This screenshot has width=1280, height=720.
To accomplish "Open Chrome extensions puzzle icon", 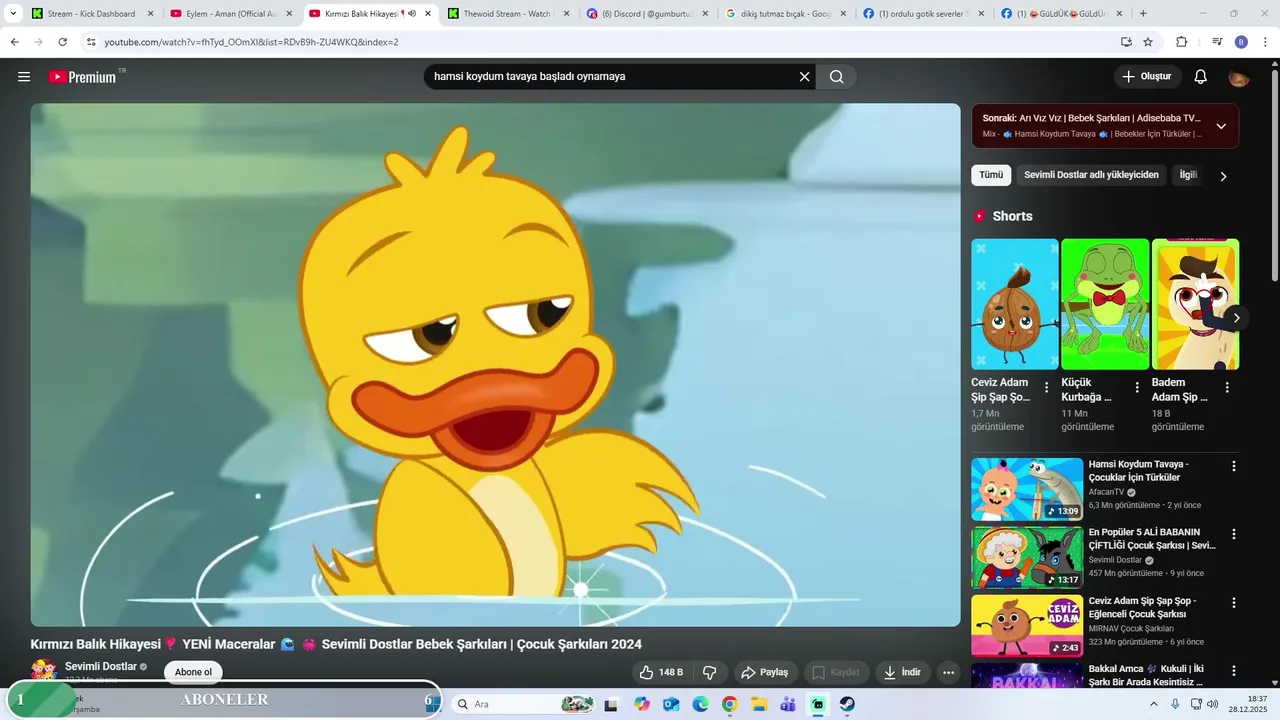I will 1181,42.
